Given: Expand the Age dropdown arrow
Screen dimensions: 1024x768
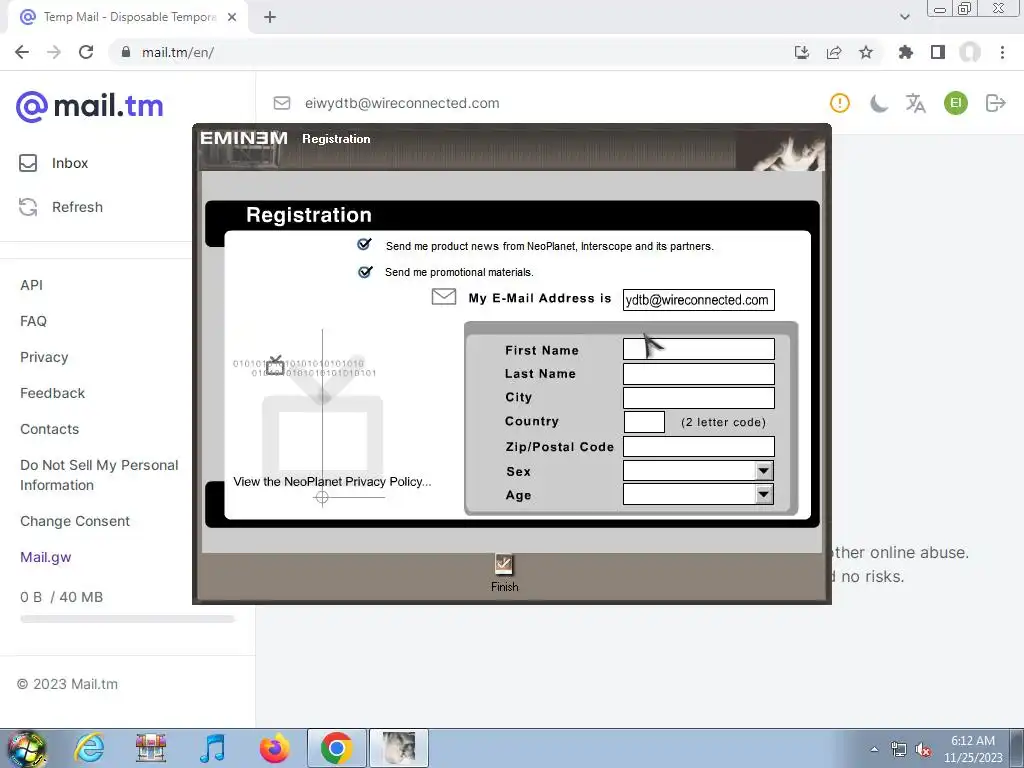Looking at the screenshot, I should [x=763, y=494].
